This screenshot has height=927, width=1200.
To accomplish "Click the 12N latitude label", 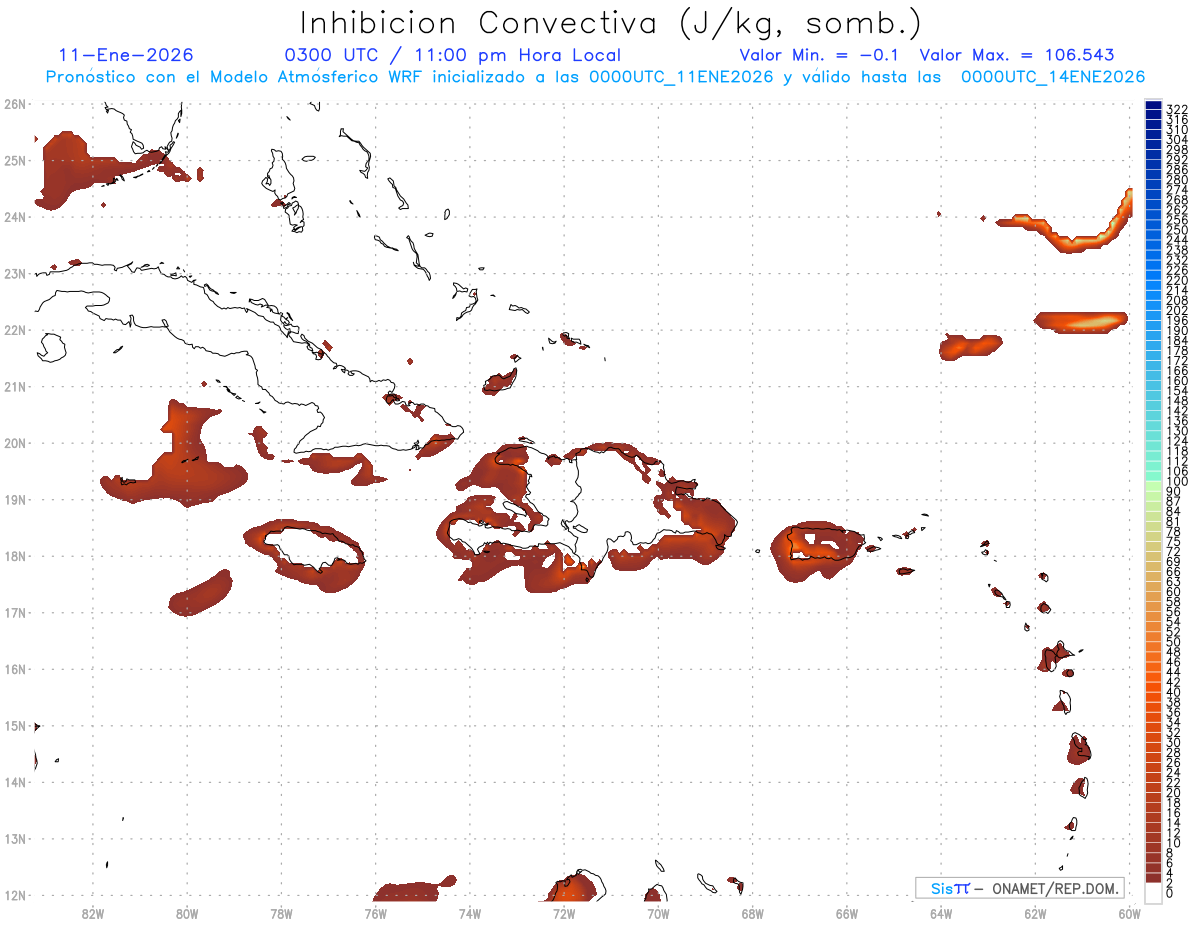I will (14, 895).
